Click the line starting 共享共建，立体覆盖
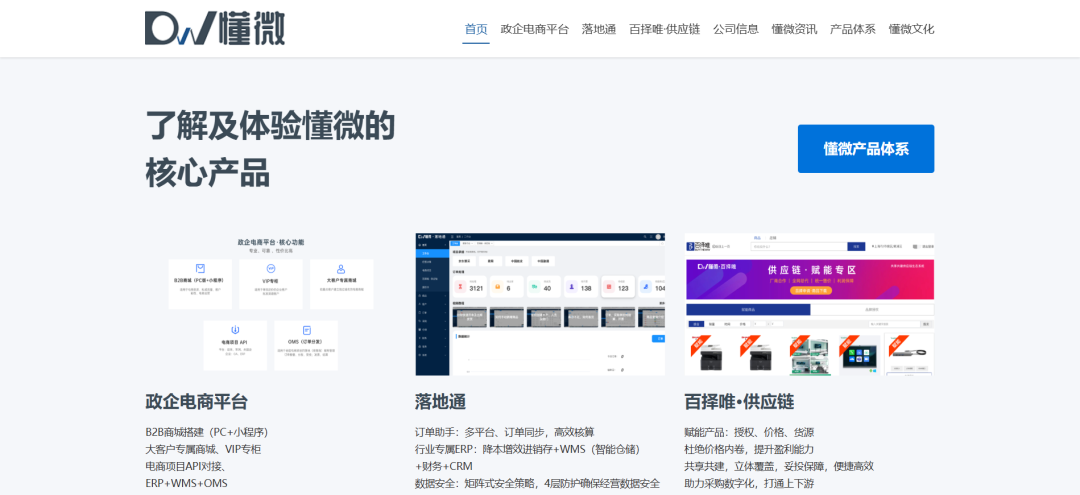This screenshot has height=495, width=1080. (779, 466)
